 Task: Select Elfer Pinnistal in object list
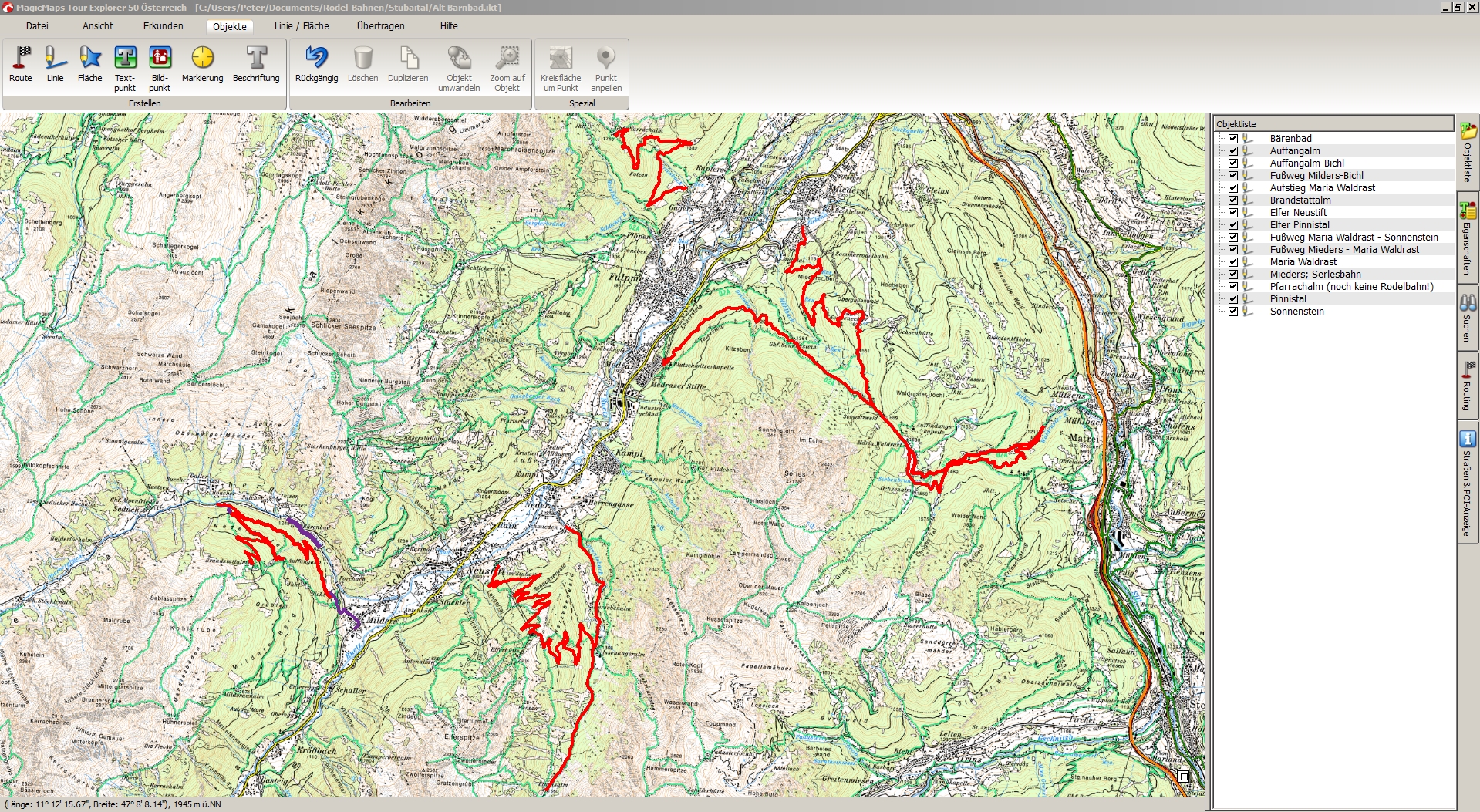[1300, 225]
